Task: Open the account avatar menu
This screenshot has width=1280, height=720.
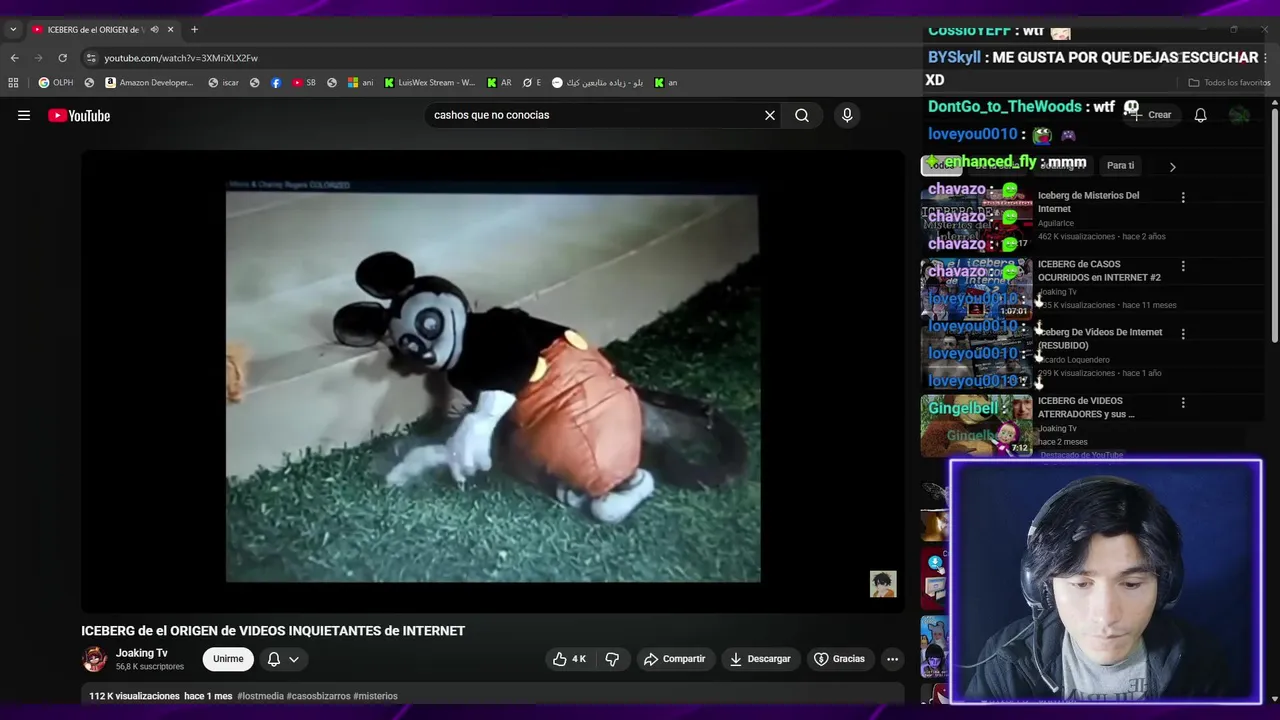Action: [1239, 115]
